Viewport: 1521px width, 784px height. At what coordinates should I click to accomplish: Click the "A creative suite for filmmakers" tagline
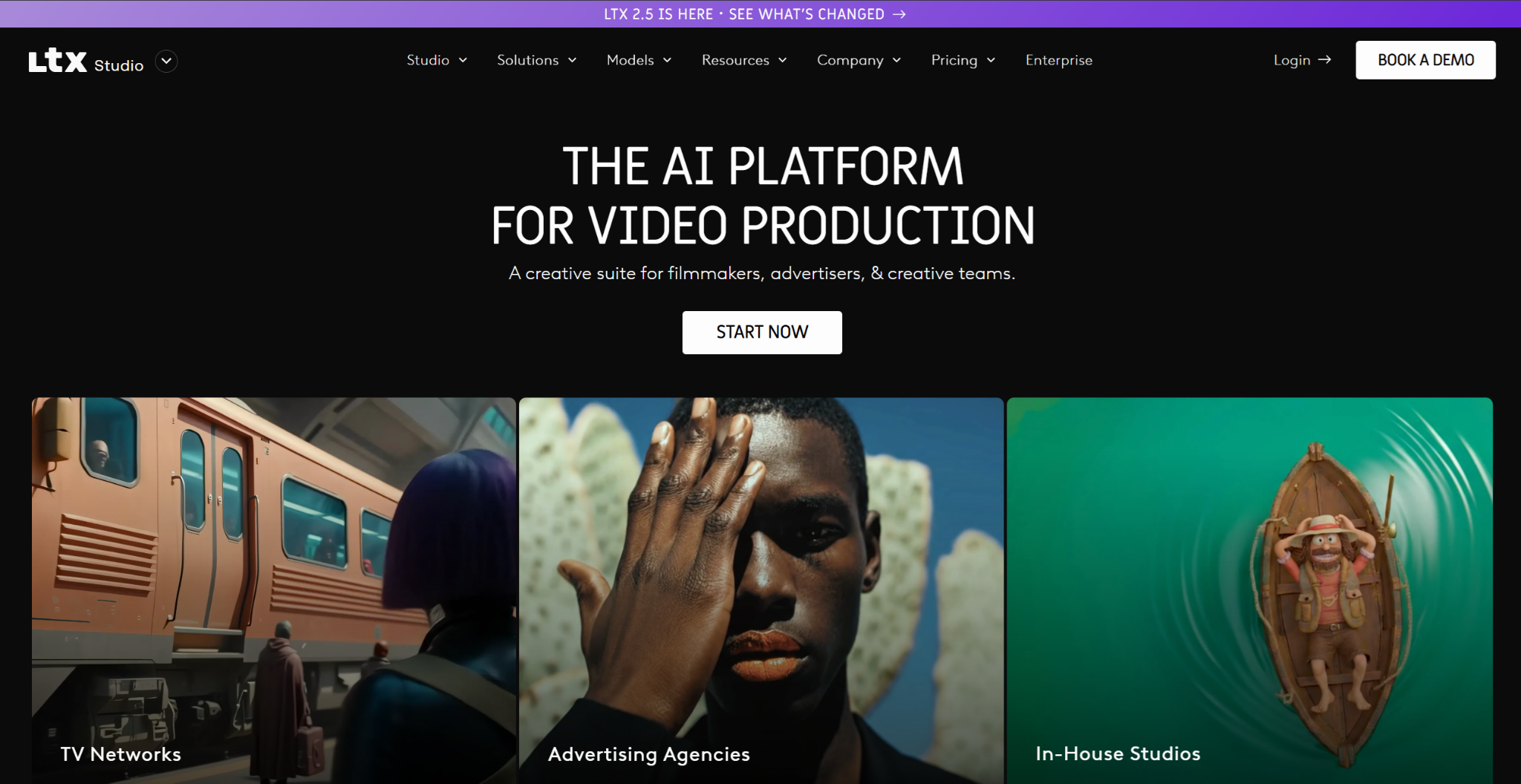click(x=762, y=273)
